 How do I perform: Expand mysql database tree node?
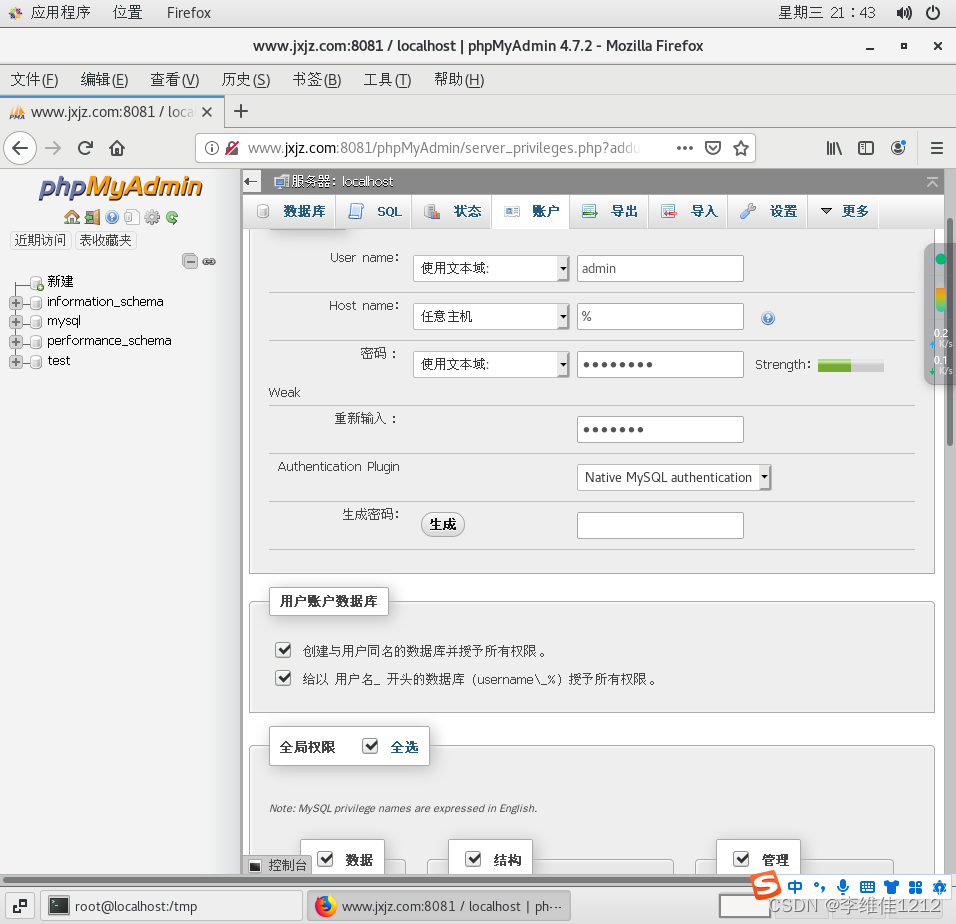pyautogui.click(x=16, y=322)
